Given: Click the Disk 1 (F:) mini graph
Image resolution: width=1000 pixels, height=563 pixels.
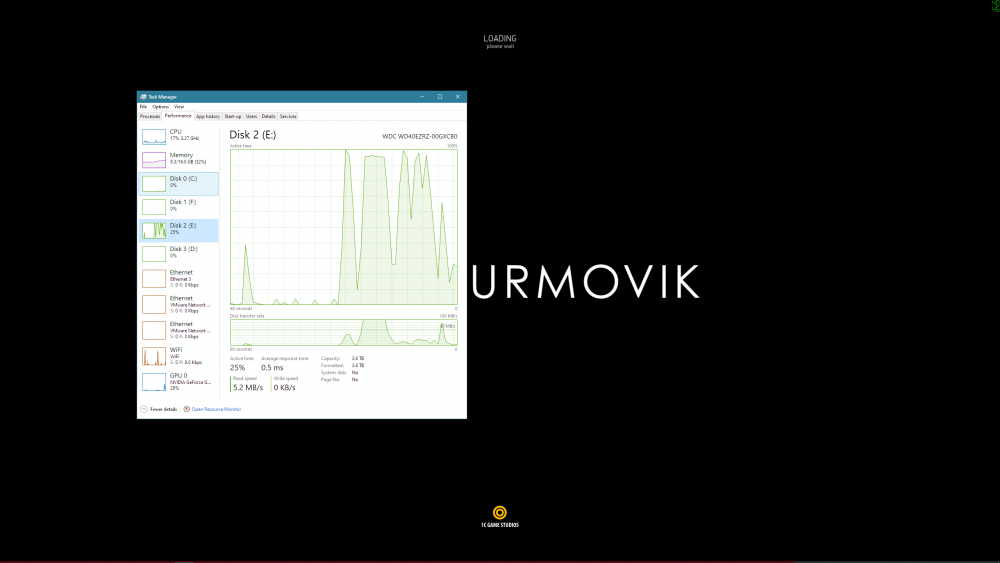Looking at the screenshot, I should pos(154,207).
